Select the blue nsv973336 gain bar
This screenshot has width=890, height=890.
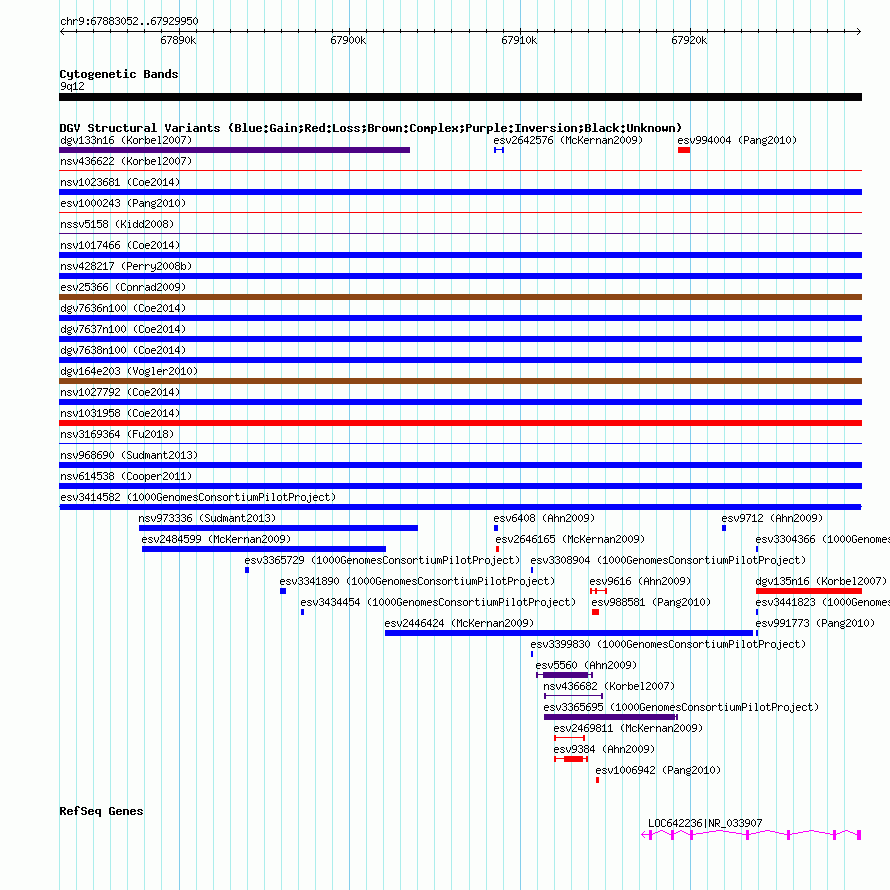[278, 528]
